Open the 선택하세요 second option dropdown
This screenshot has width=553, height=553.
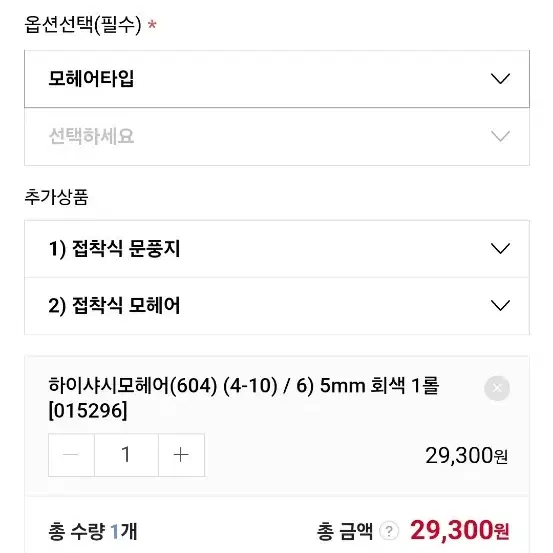[x=277, y=136]
